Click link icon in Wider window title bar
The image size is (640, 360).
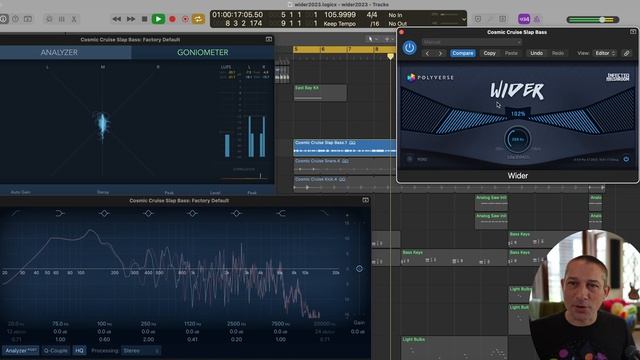(633, 32)
